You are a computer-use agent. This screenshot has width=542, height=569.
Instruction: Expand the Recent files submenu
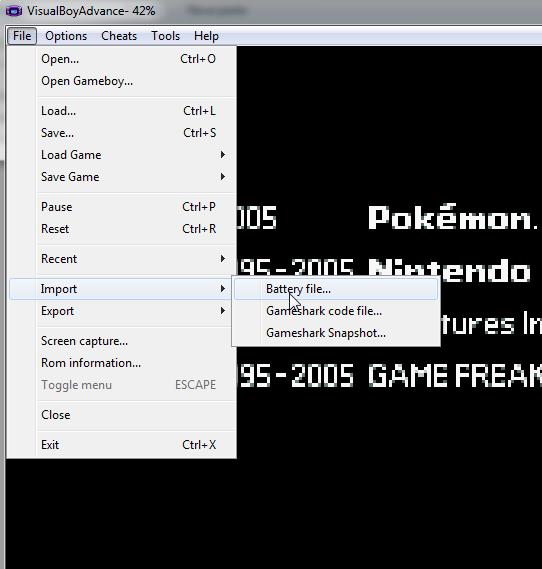(x=122, y=259)
